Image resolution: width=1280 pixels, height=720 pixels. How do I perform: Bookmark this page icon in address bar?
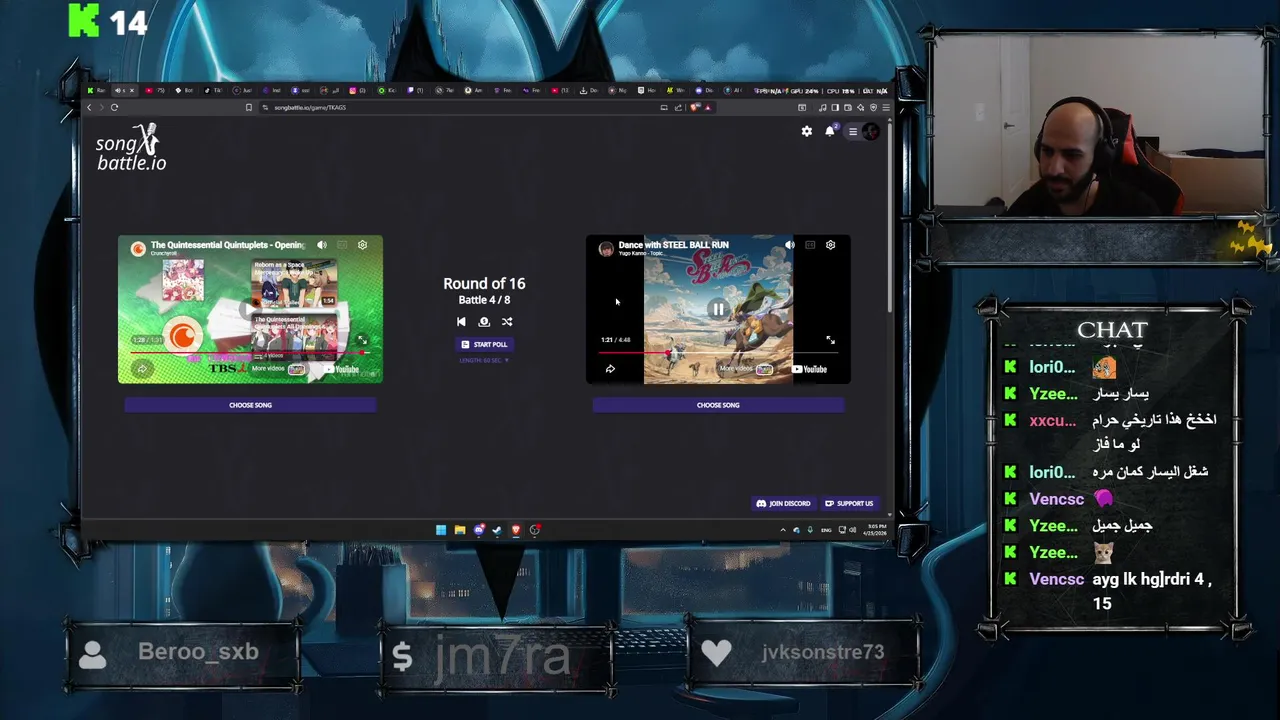[x=249, y=107]
